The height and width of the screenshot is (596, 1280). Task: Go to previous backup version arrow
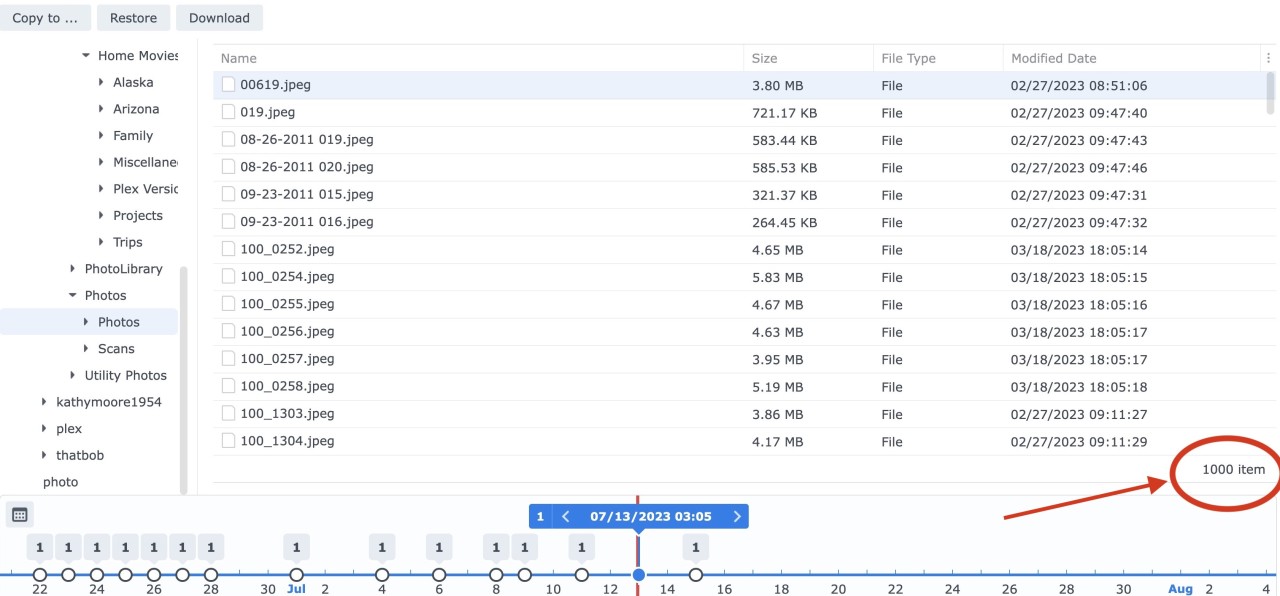tap(566, 516)
